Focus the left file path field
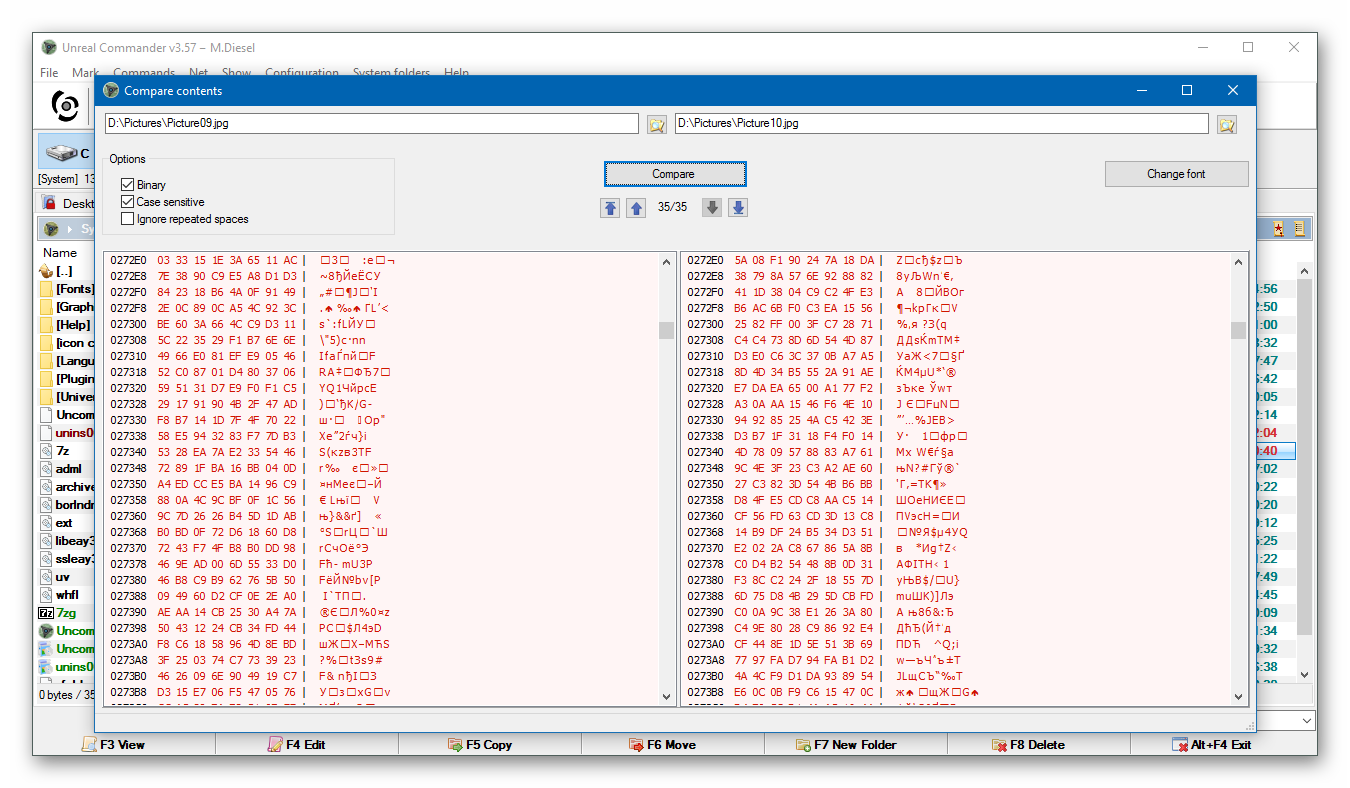Viewport: 1350px width, 788px height. (371, 123)
